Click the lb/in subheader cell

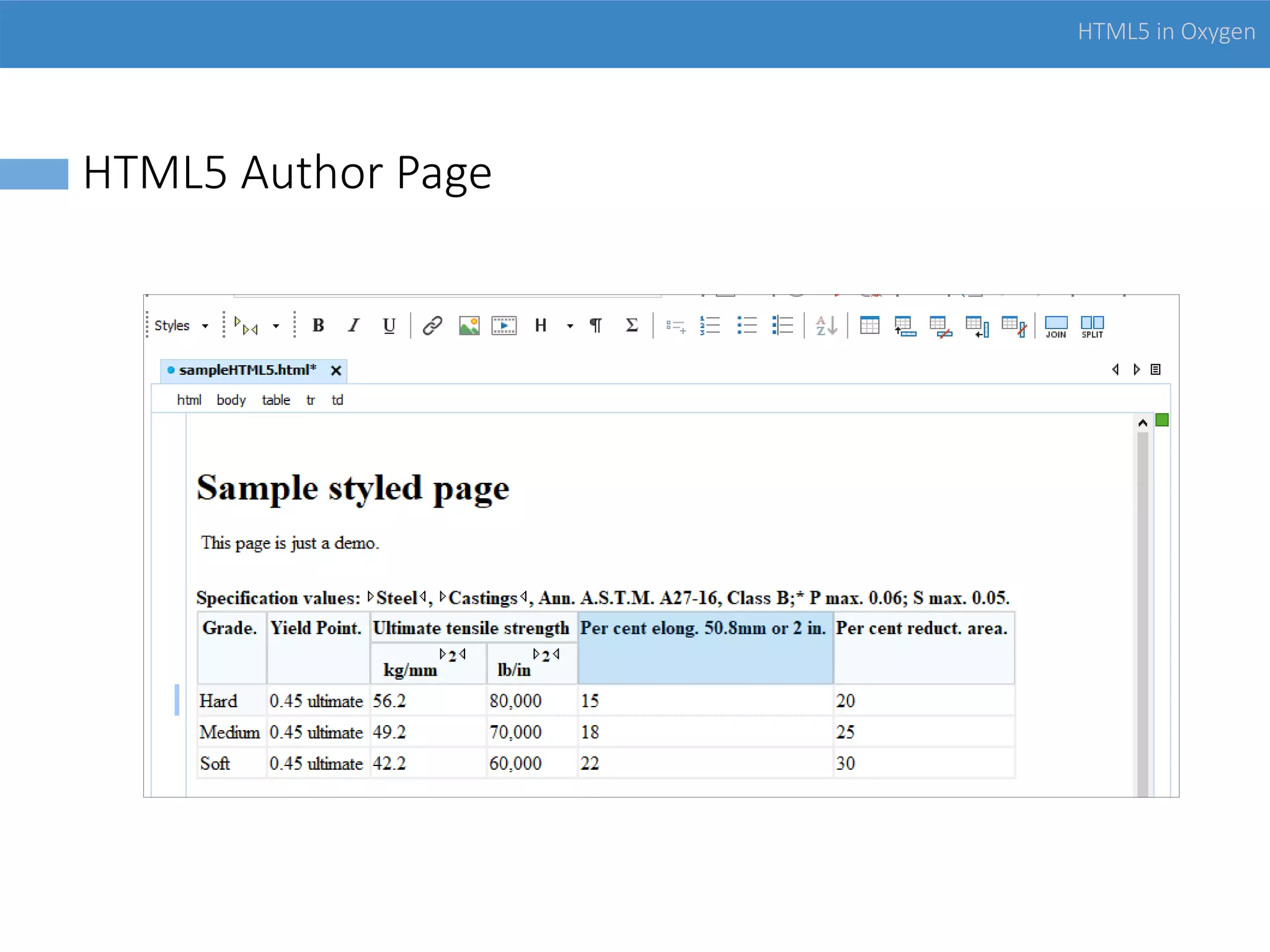[x=532, y=663]
